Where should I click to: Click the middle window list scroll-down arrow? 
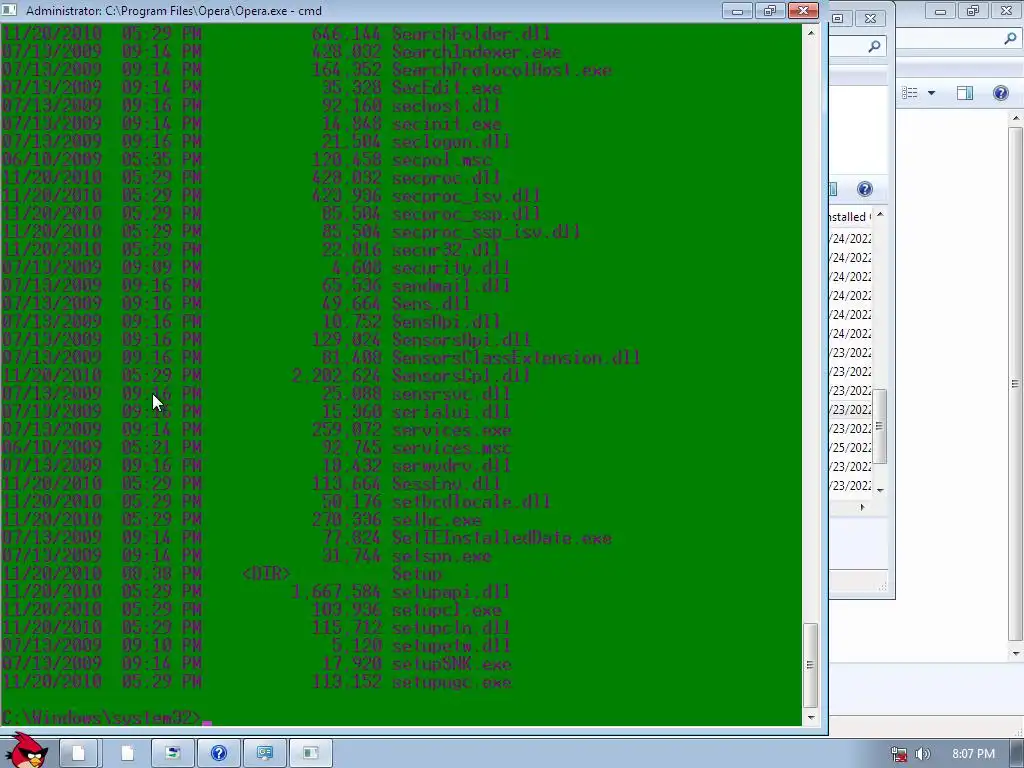point(880,490)
